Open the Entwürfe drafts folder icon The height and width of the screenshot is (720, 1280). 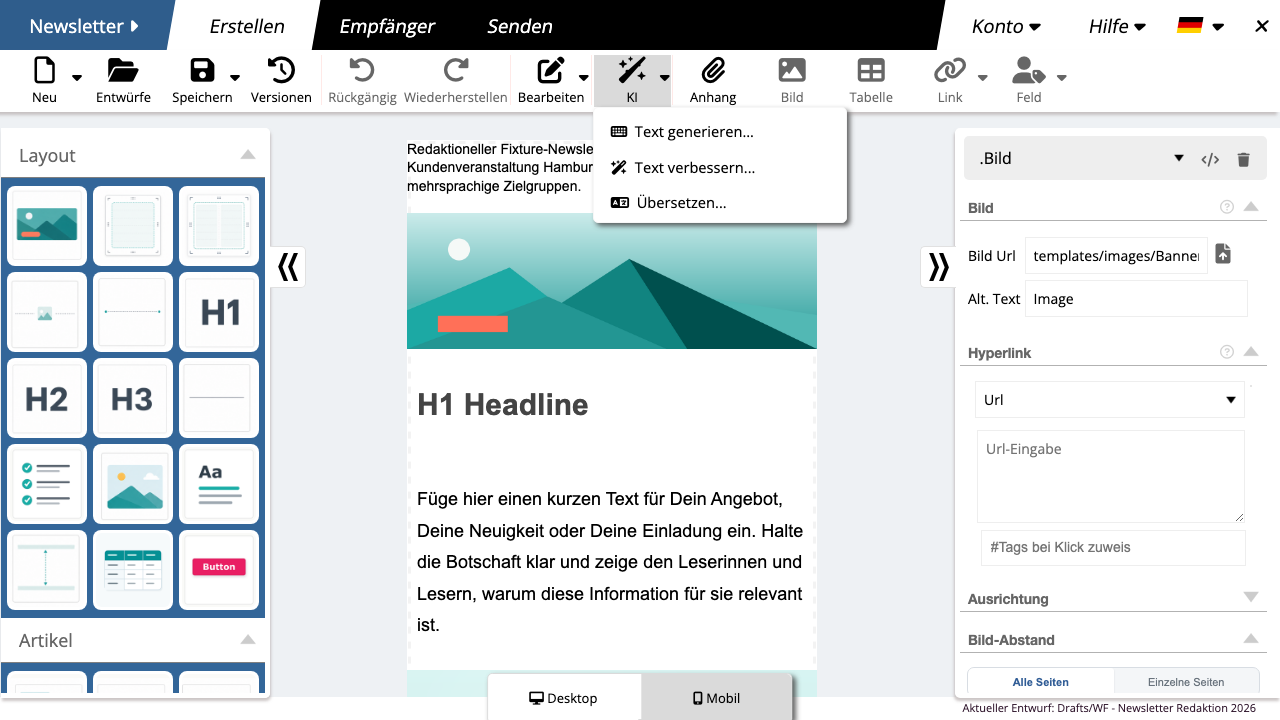tap(123, 70)
